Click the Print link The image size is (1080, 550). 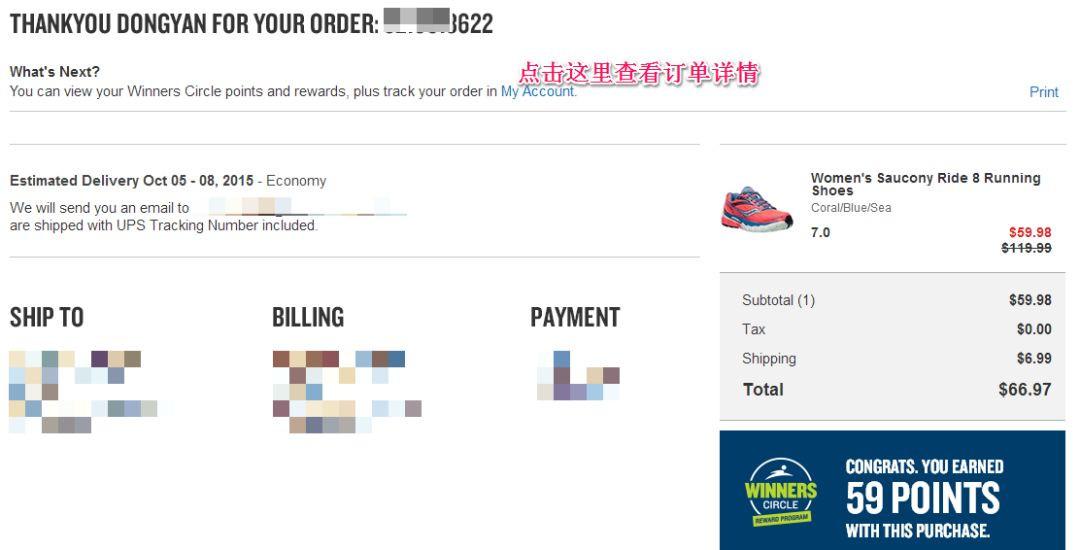tap(1043, 92)
